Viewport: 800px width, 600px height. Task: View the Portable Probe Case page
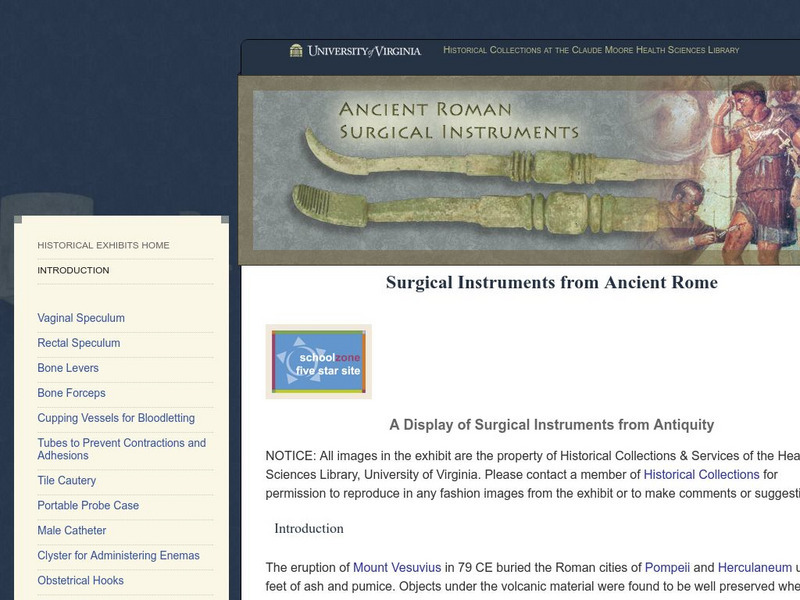pyautogui.click(x=88, y=506)
